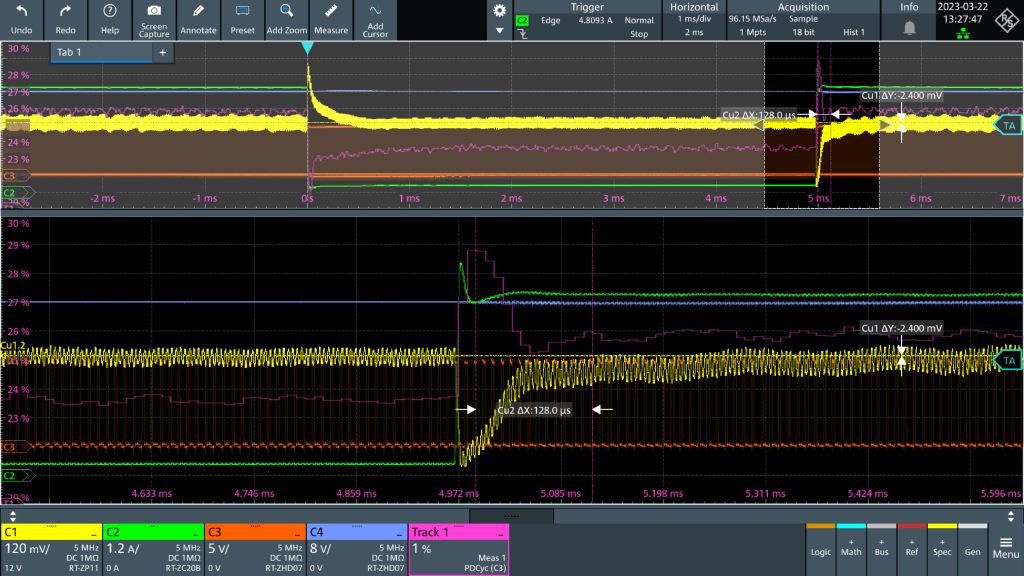
Task: Toggle the Logic channel on
Action: pos(820,549)
